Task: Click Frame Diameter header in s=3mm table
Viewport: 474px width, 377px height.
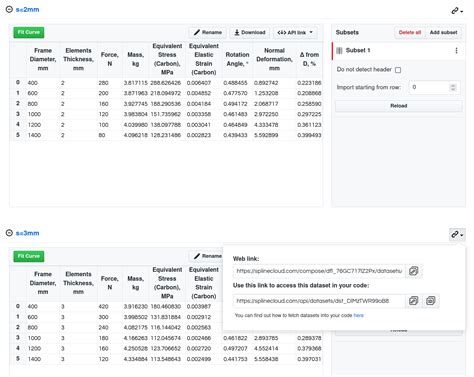Action: coord(43,283)
